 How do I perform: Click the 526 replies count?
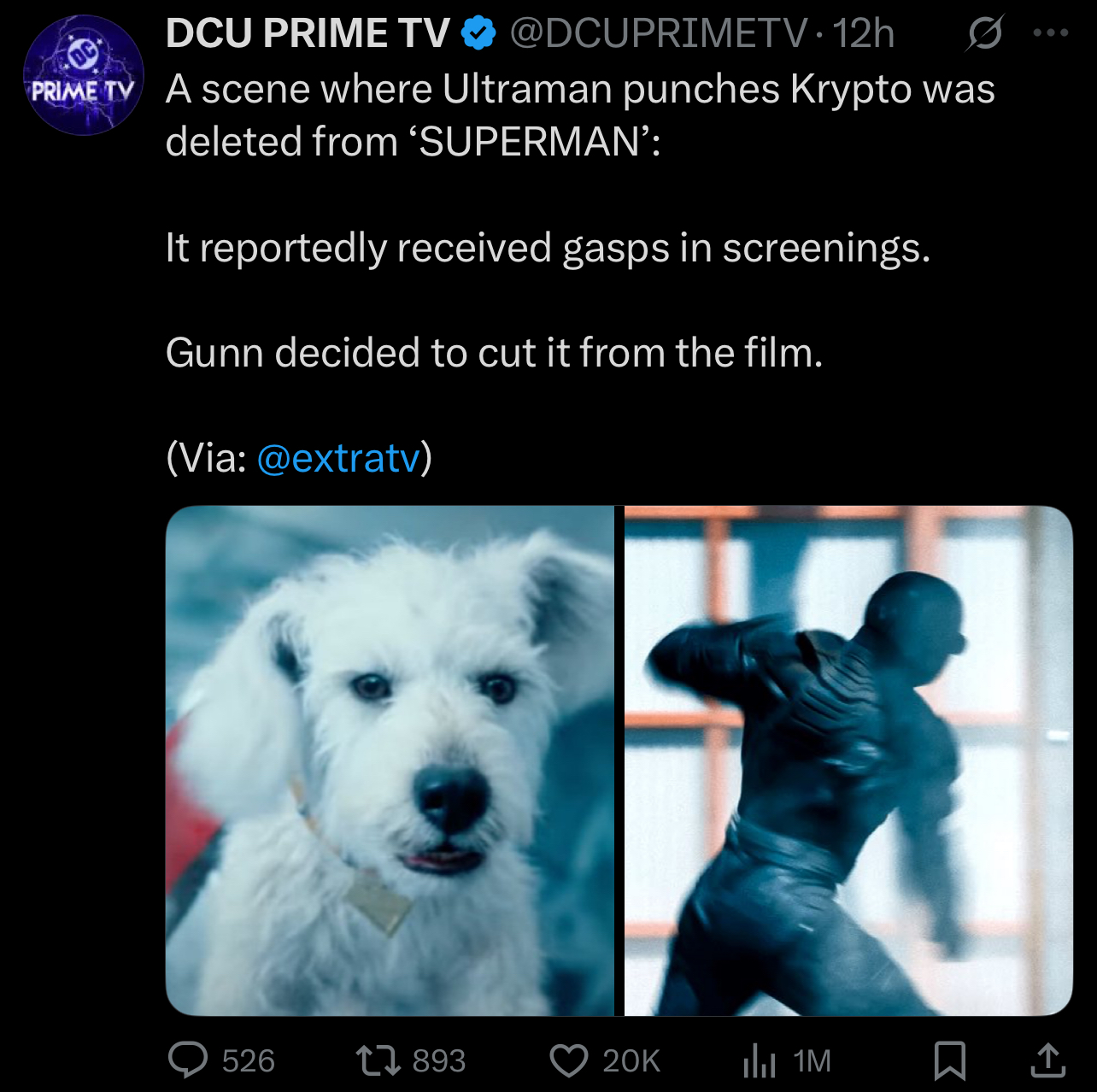[x=249, y=1061]
